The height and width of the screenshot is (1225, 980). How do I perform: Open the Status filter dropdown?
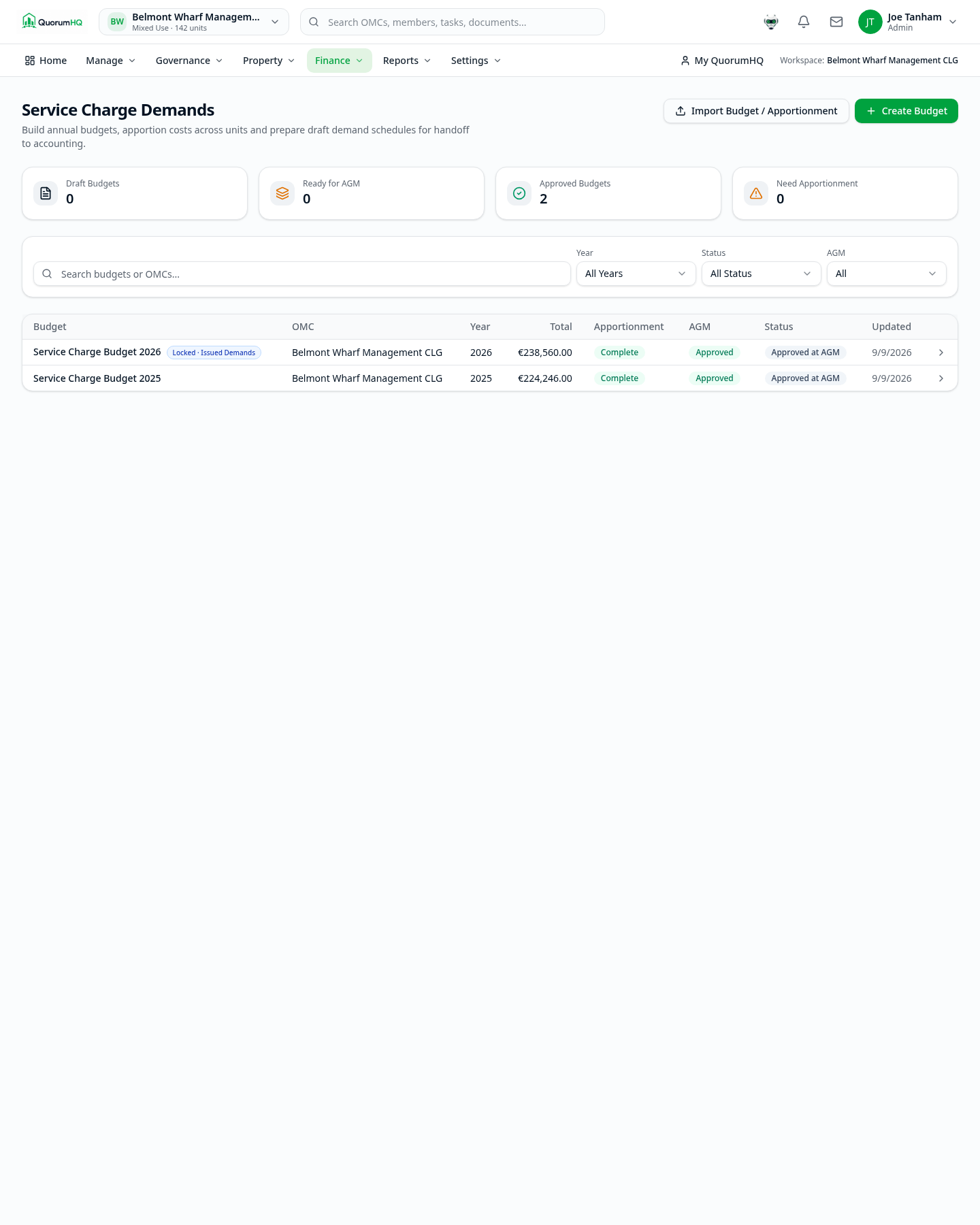[762, 274]
